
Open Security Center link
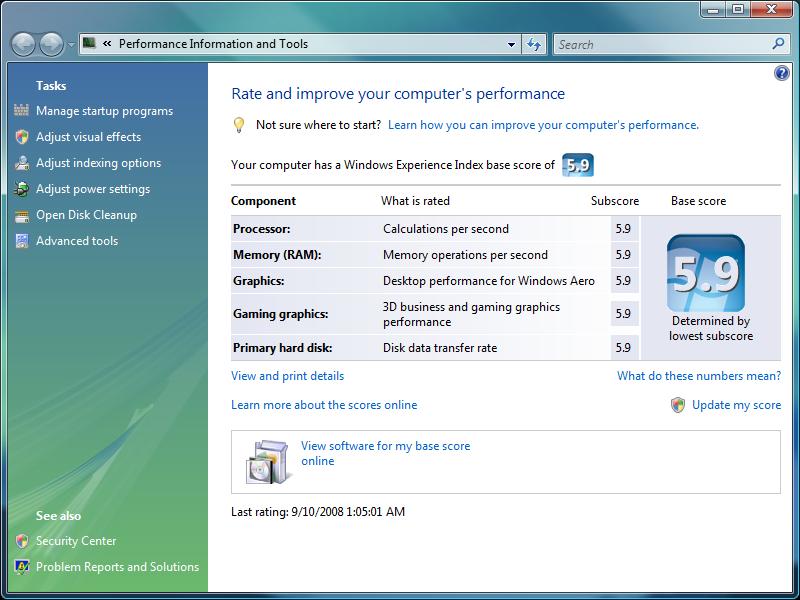coord(76,541)
